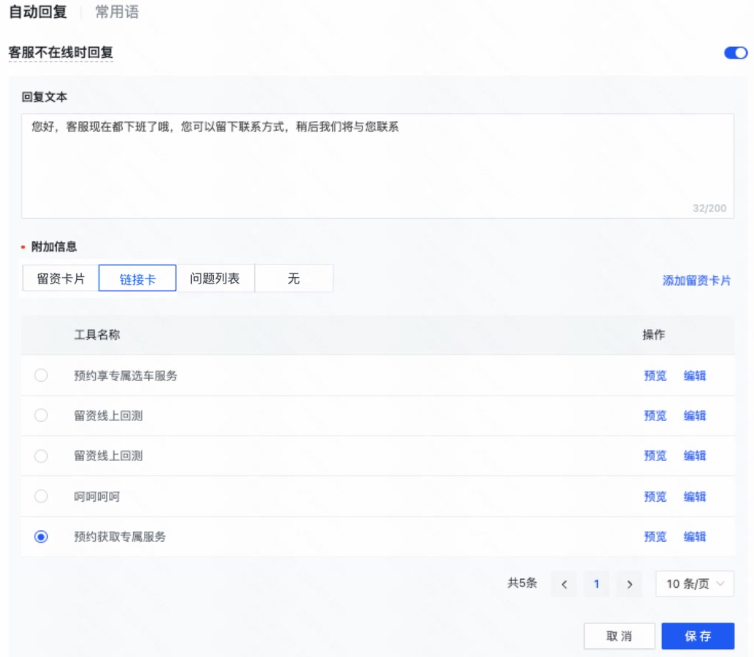Click inside the 回复文本 text area

click(377, 166)
